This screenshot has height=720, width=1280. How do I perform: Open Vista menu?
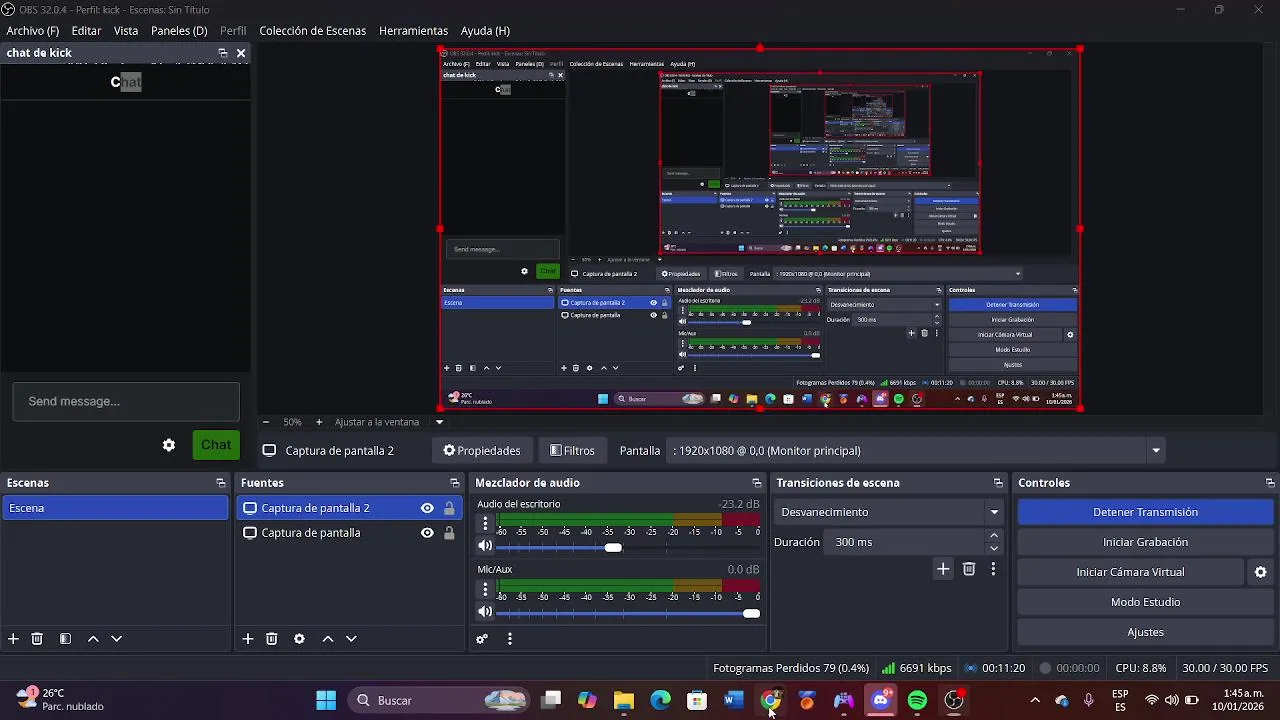click(x=126, y=31)
